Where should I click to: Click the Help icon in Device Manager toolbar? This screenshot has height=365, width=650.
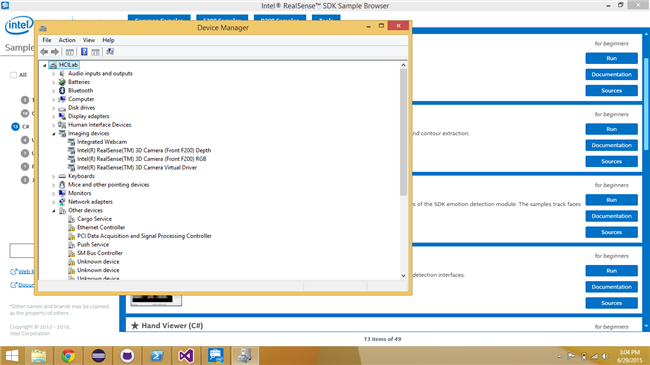84,52
